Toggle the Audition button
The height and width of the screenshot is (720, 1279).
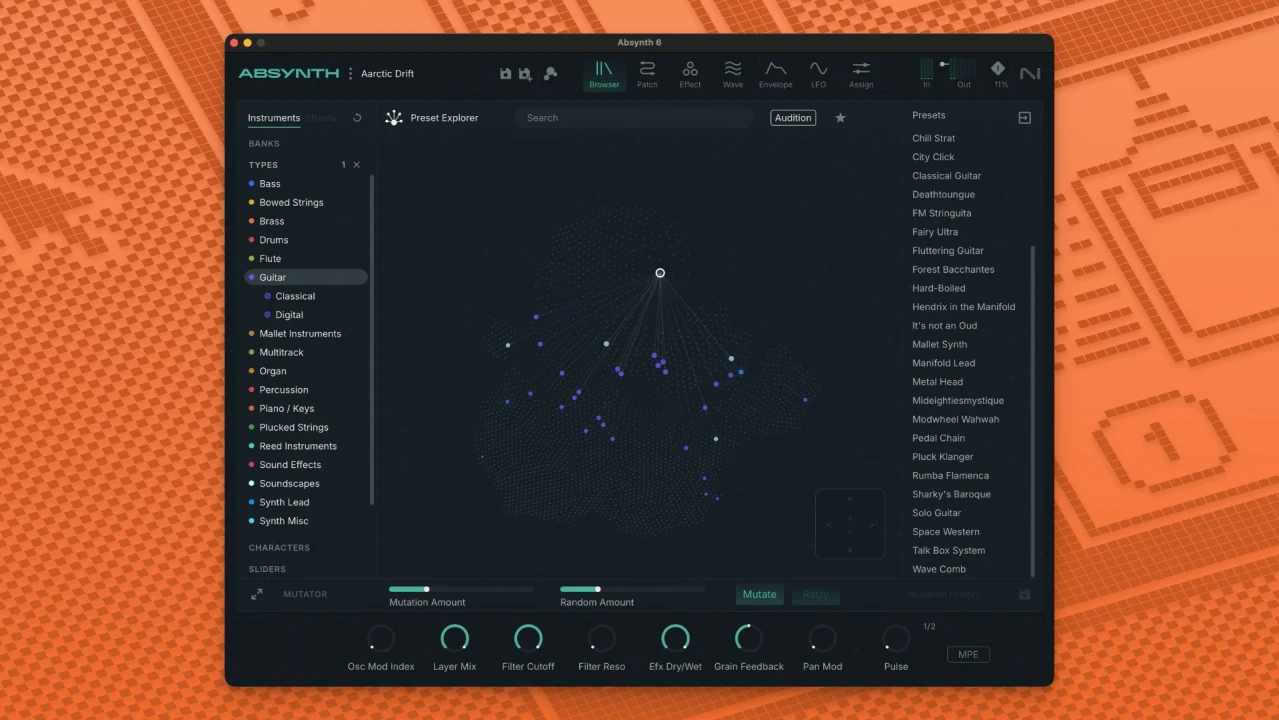(793, 118)
